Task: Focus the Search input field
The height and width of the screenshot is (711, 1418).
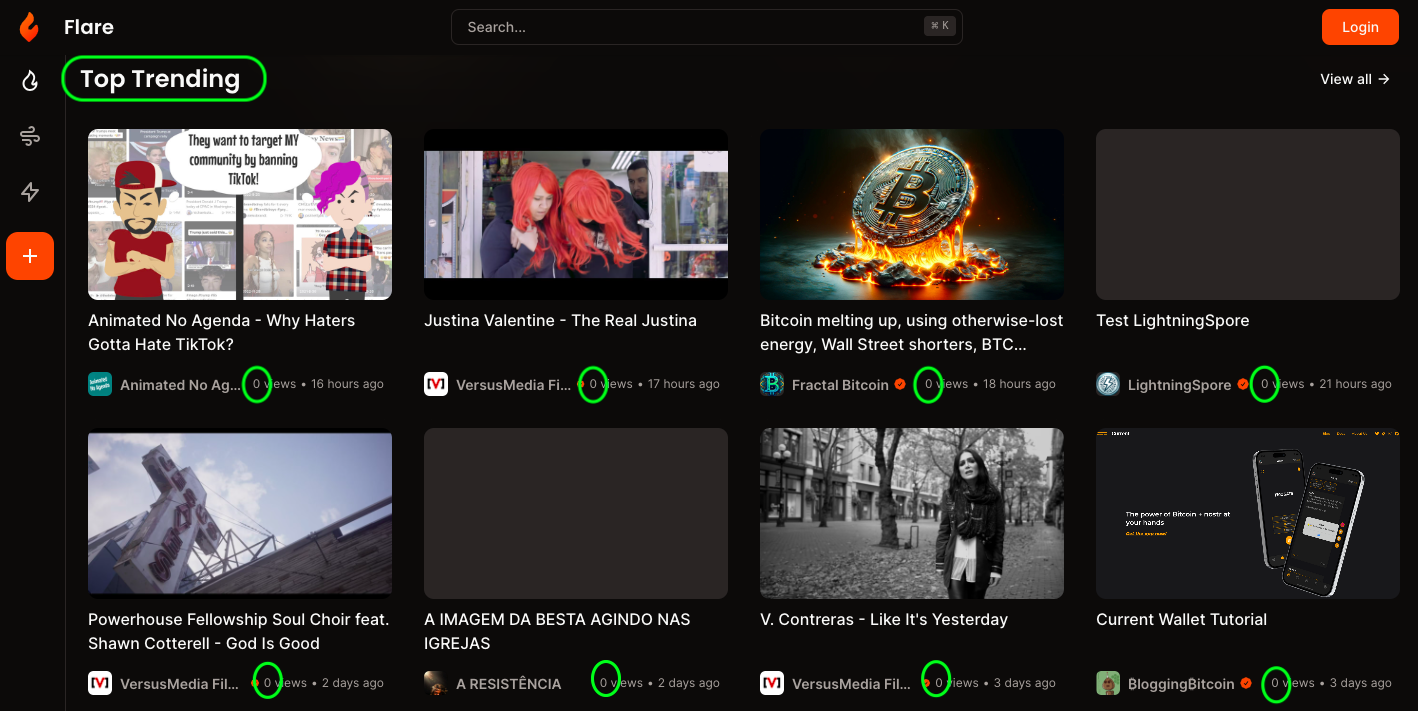Action: point(690,27)
